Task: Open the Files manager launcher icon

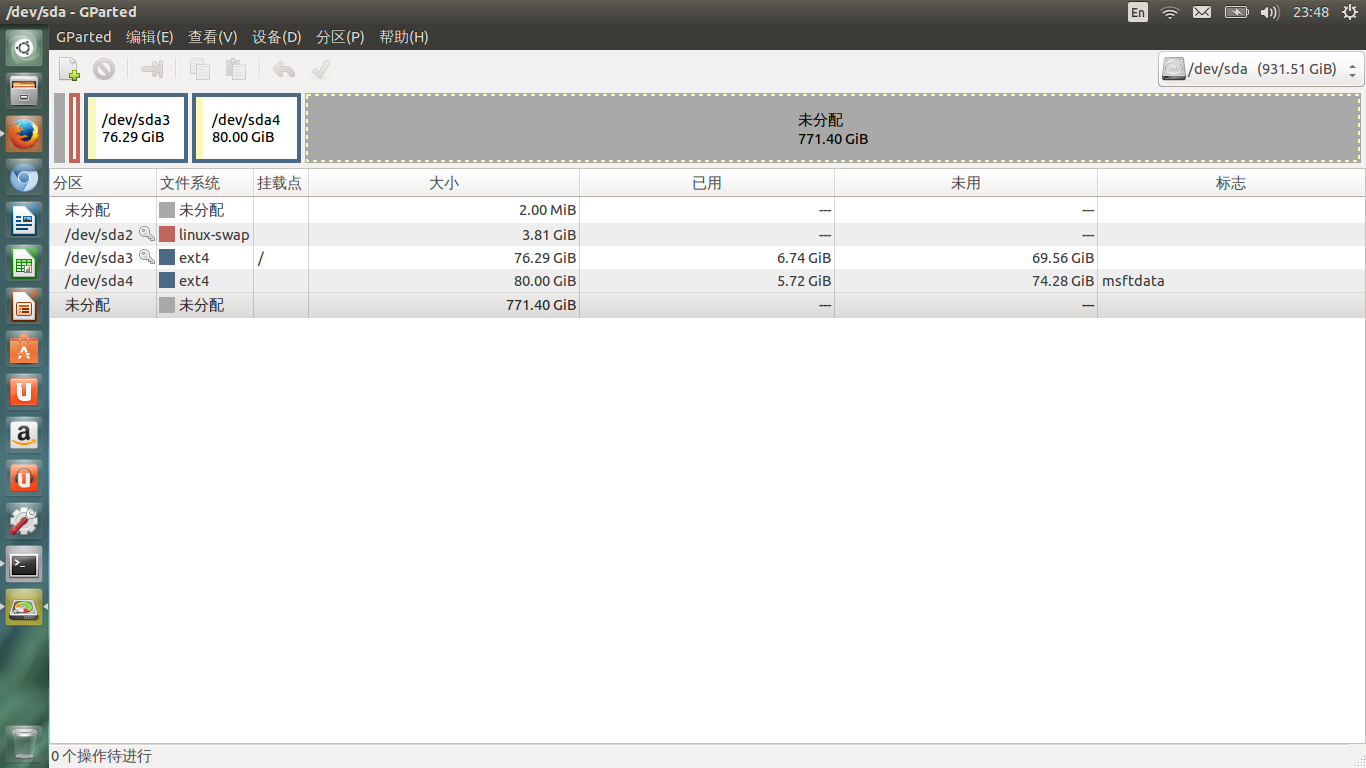Action: 24,90
